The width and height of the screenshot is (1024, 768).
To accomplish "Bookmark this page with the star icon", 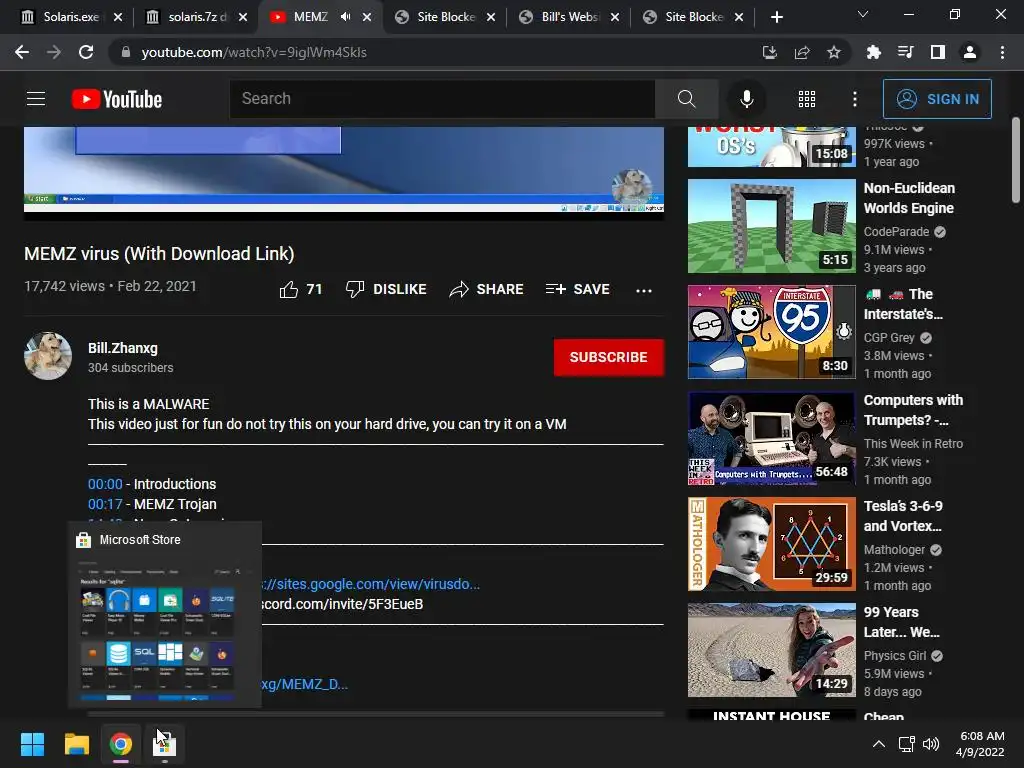I will [x=834, y=52].
